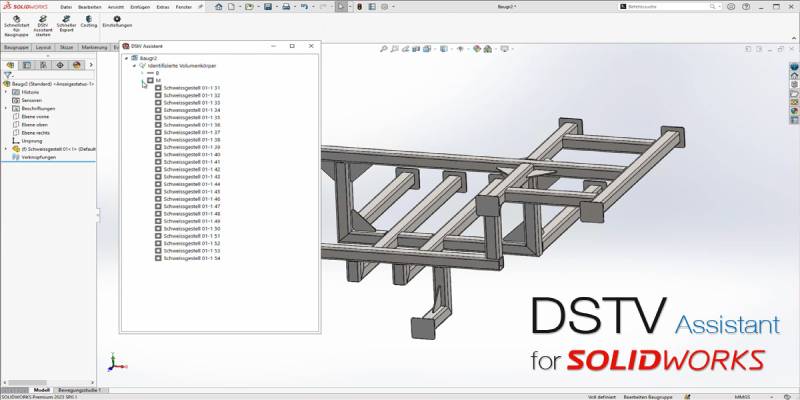Image resolution: width=800 pixels, height=400 pixels.
Task: Switch to the Bewegungsstudie 1 tab
Action: (80, 390)
